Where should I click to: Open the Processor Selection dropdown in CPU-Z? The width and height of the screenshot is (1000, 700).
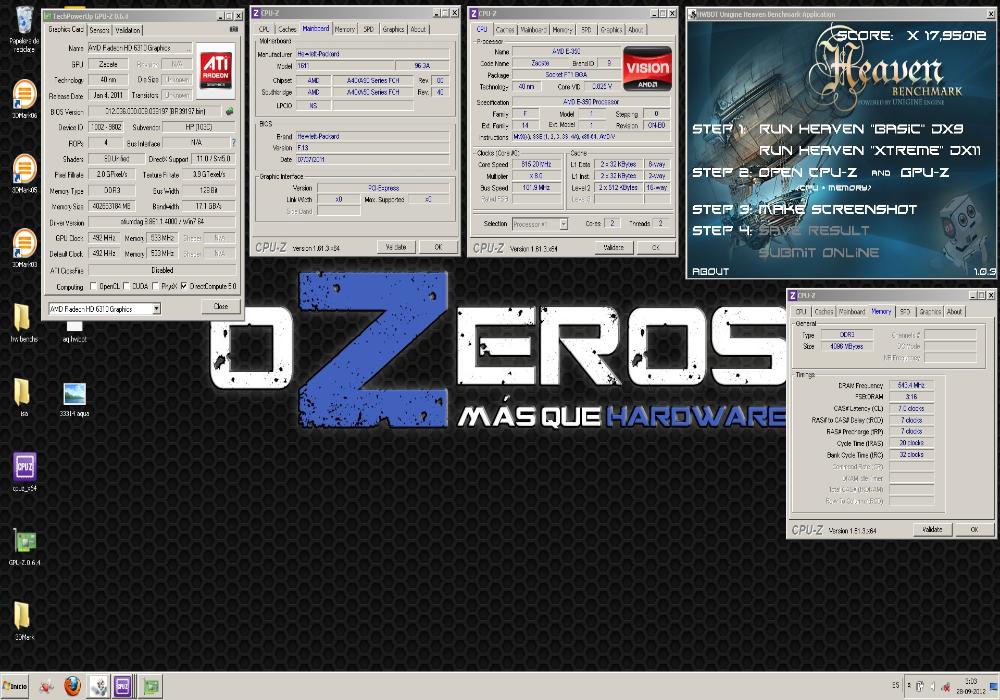(563, 224)
